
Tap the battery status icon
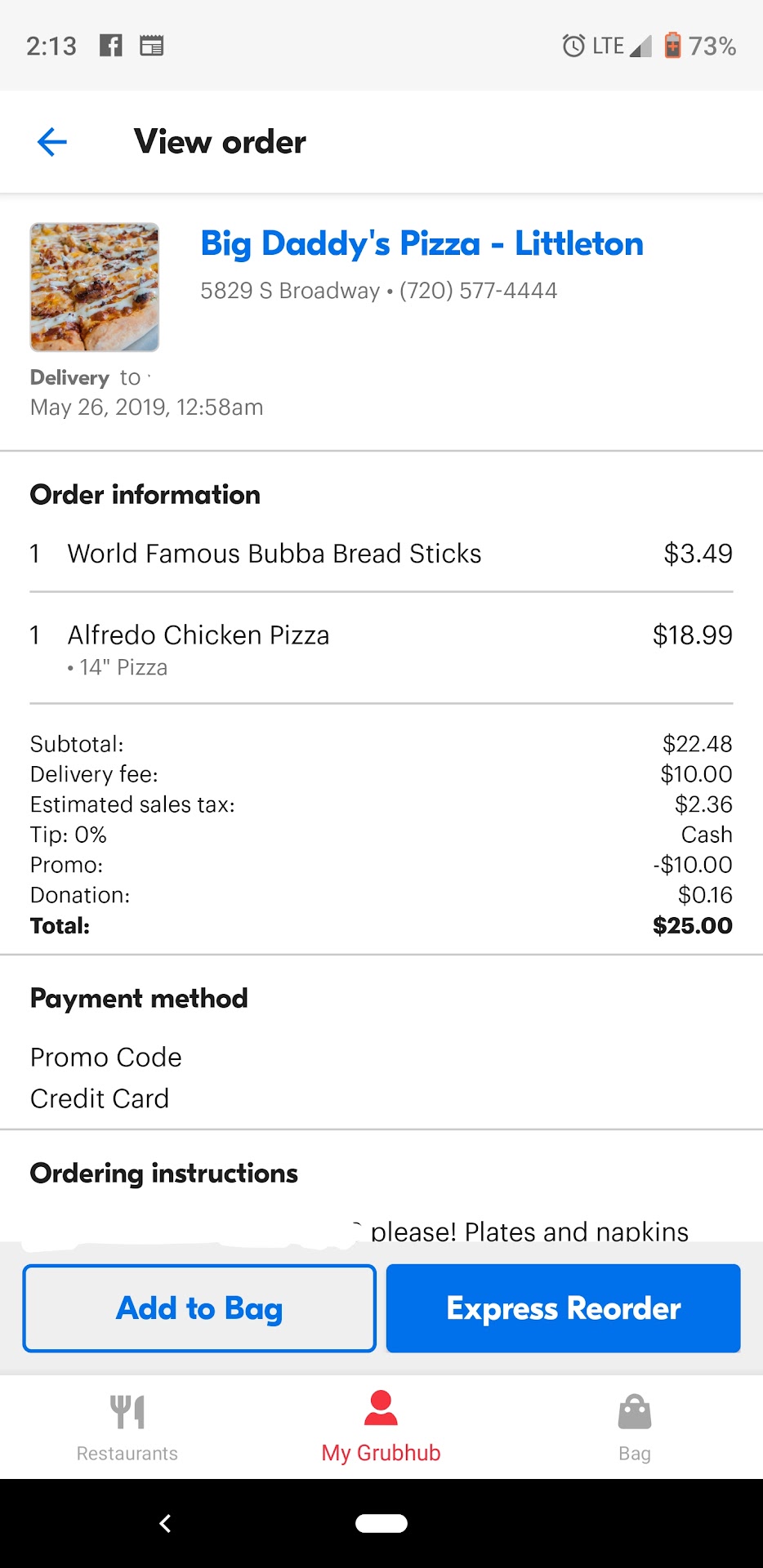(672, 46)
